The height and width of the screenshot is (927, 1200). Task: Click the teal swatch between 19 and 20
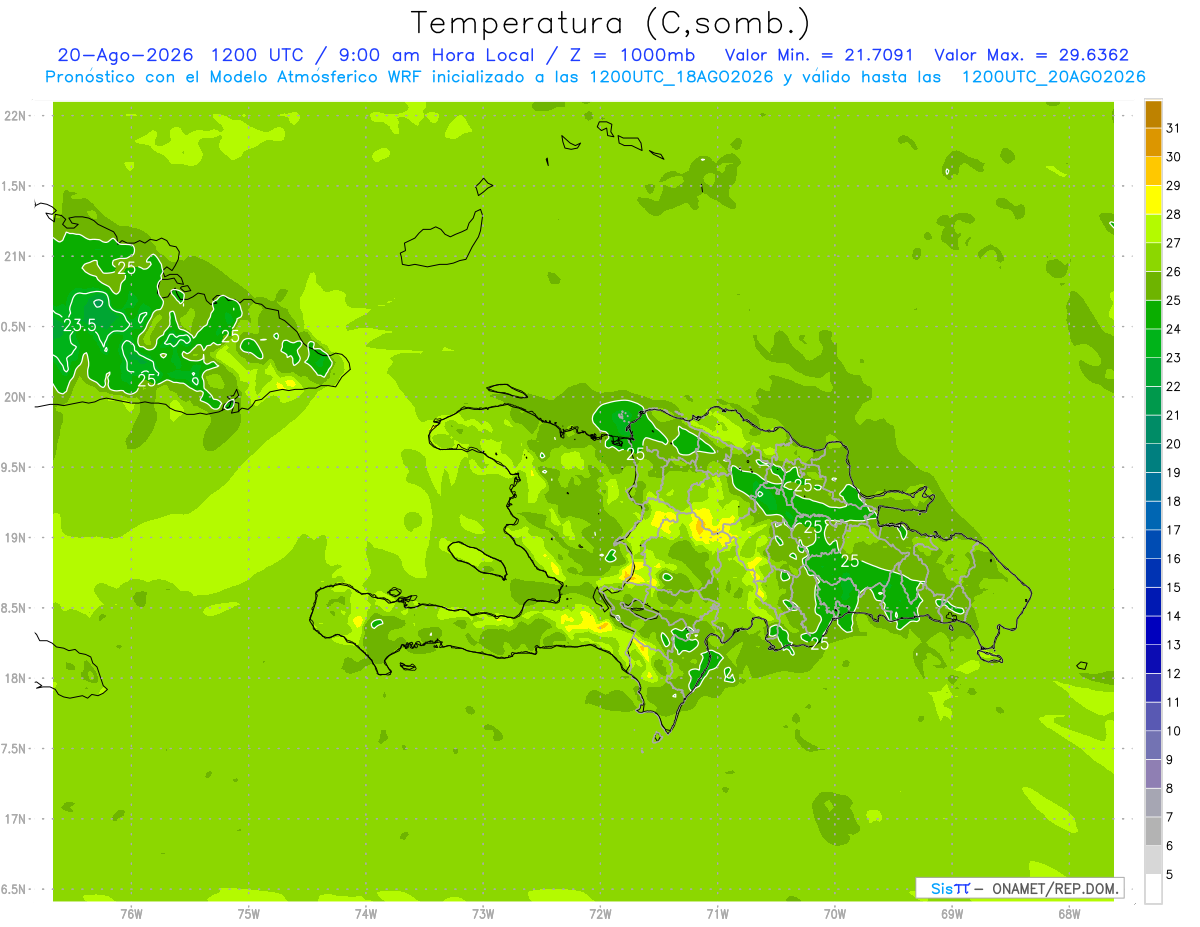coord(1153,458)
